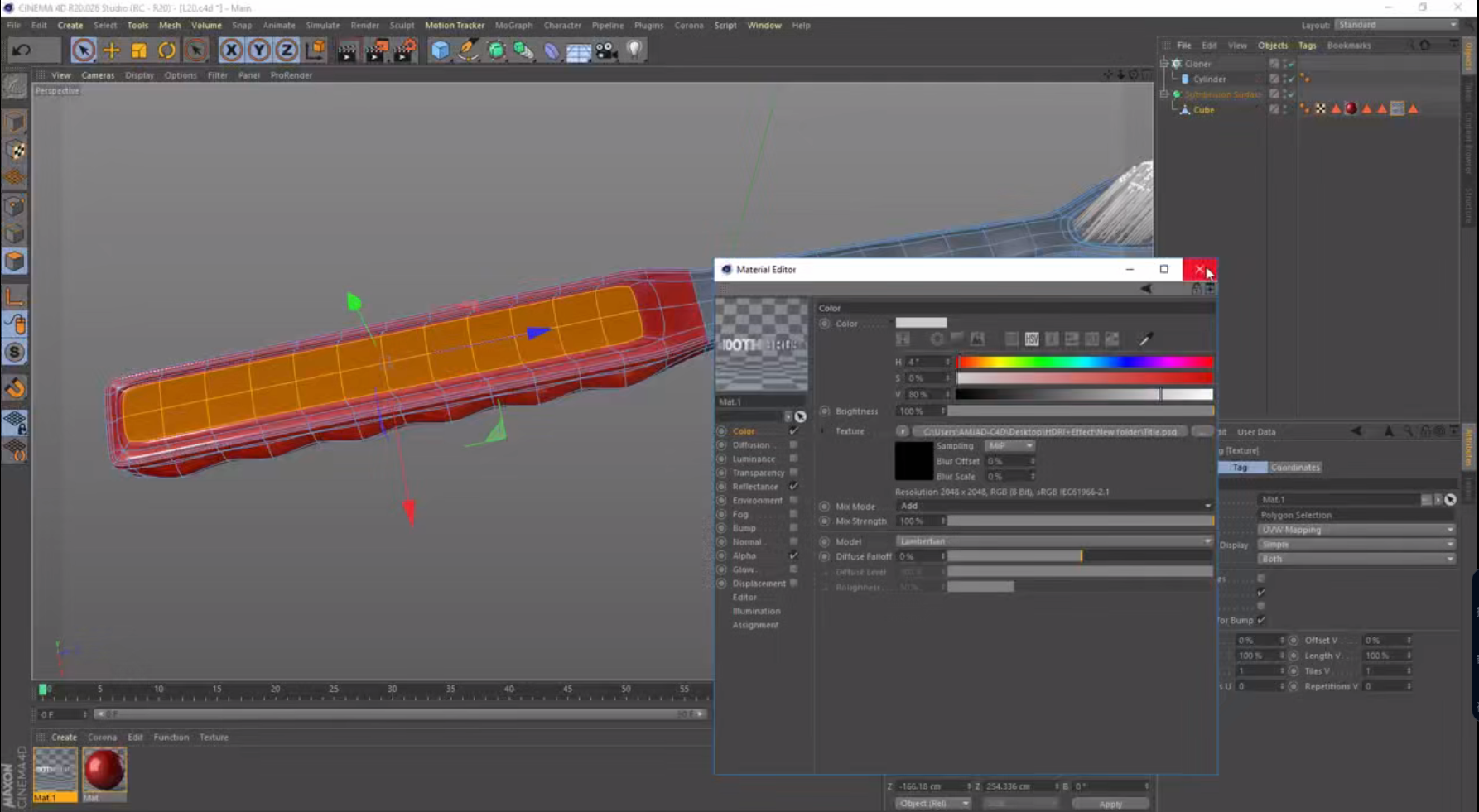Click the Camera icon in the toolbar
The height and width of the screenshot is (812, 1479).
(604, 50)
